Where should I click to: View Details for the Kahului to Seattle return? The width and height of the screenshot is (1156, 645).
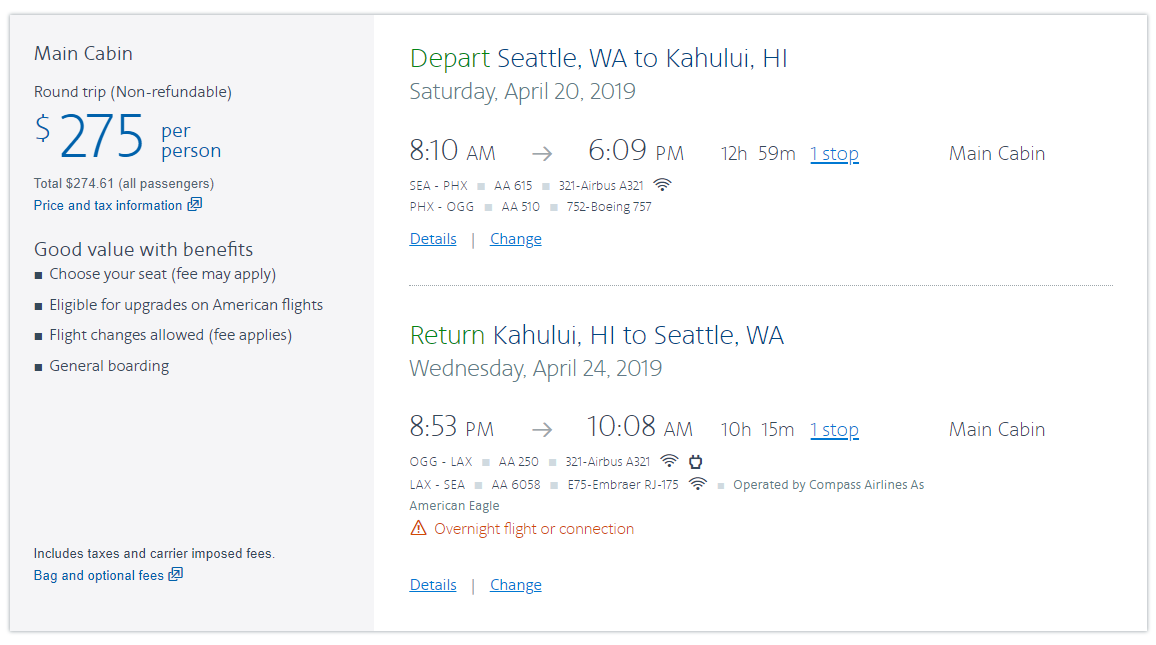click(433, 585)
